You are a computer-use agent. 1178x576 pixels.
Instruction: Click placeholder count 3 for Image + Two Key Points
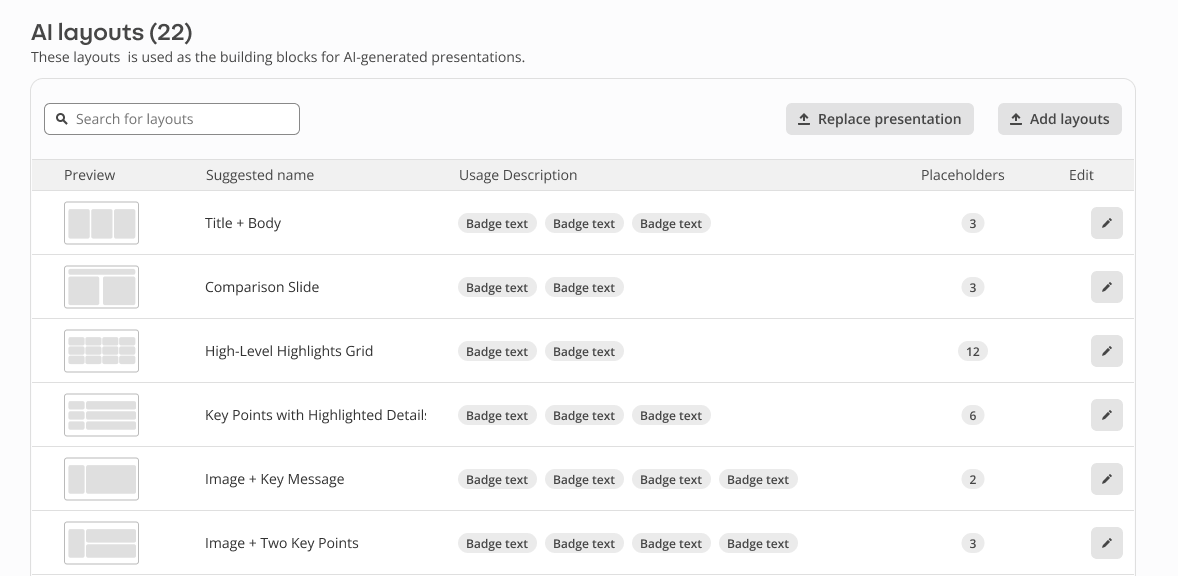click(x=973, y=543)
